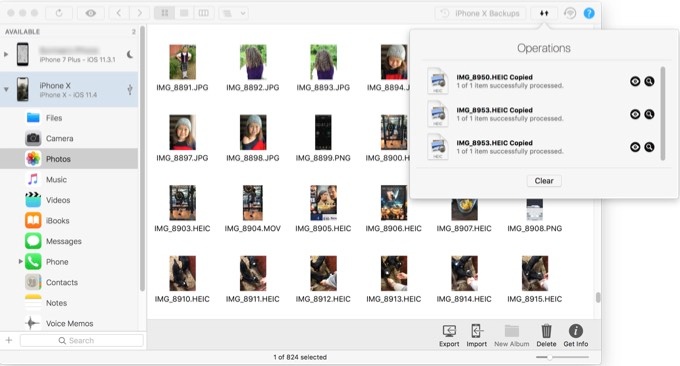
Task: Open the arrange-by dropdown
Action: (x=234, y=13)
